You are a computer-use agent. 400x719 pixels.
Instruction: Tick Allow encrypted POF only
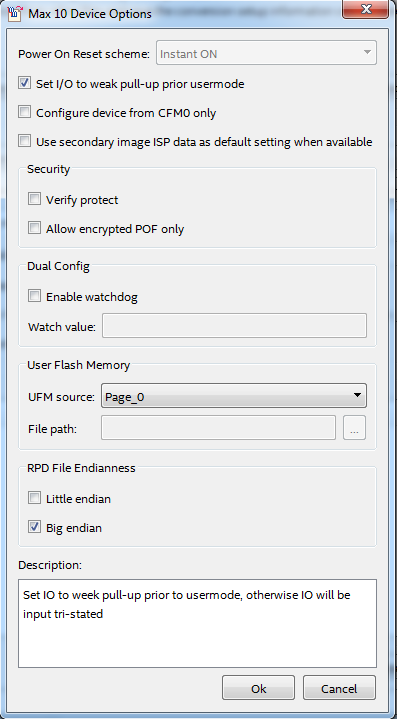(34, 228)
